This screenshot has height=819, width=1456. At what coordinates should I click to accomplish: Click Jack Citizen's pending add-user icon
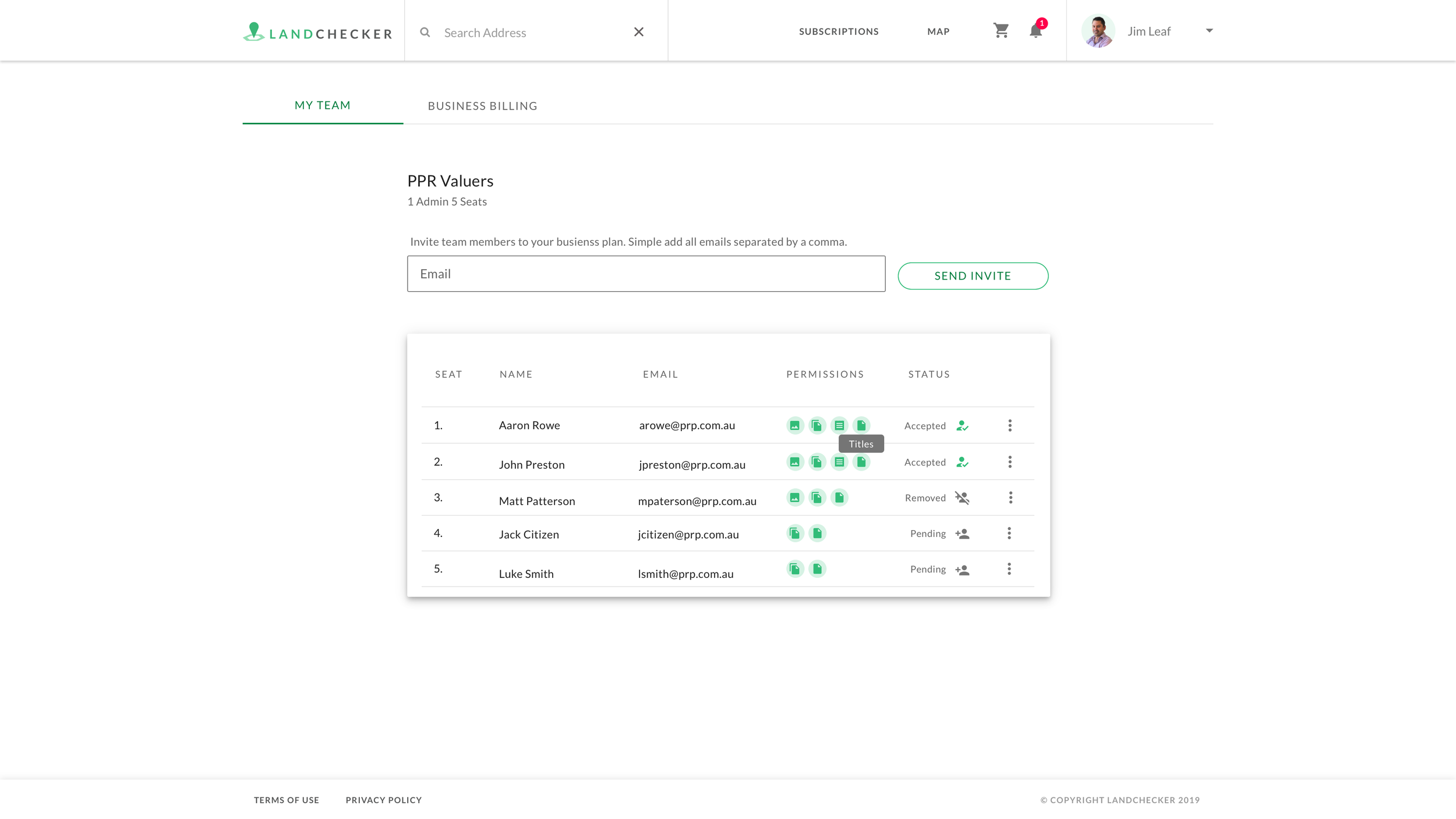(962, 534)
